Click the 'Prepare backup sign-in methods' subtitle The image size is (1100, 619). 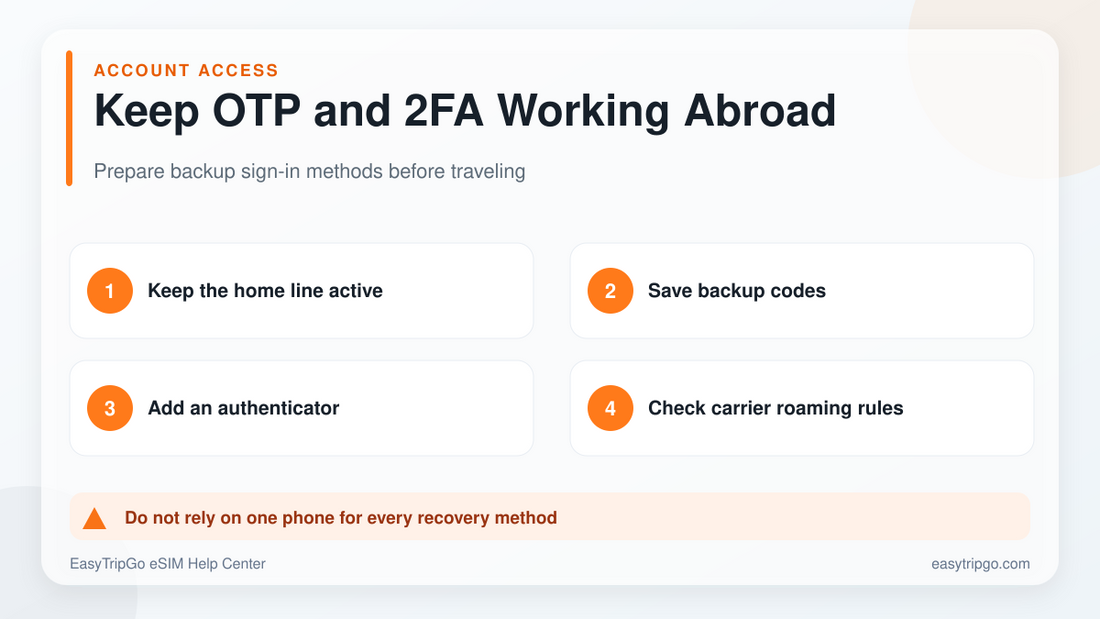click(x=309, y=171)
